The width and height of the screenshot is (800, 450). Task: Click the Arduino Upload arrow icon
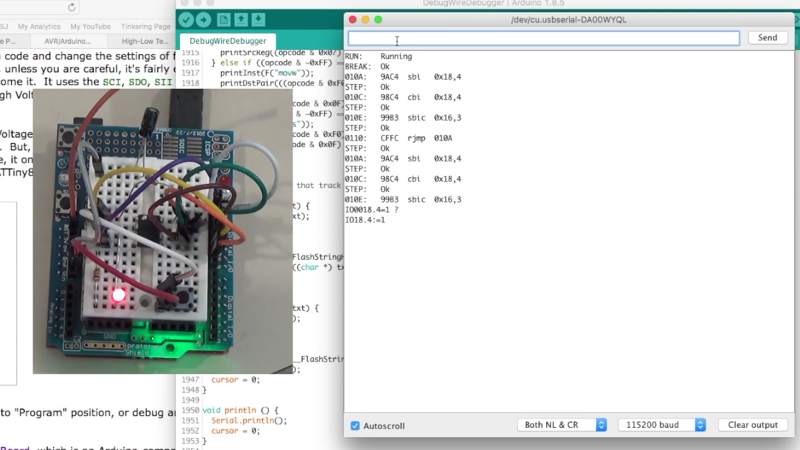click(x=204, y=20)
